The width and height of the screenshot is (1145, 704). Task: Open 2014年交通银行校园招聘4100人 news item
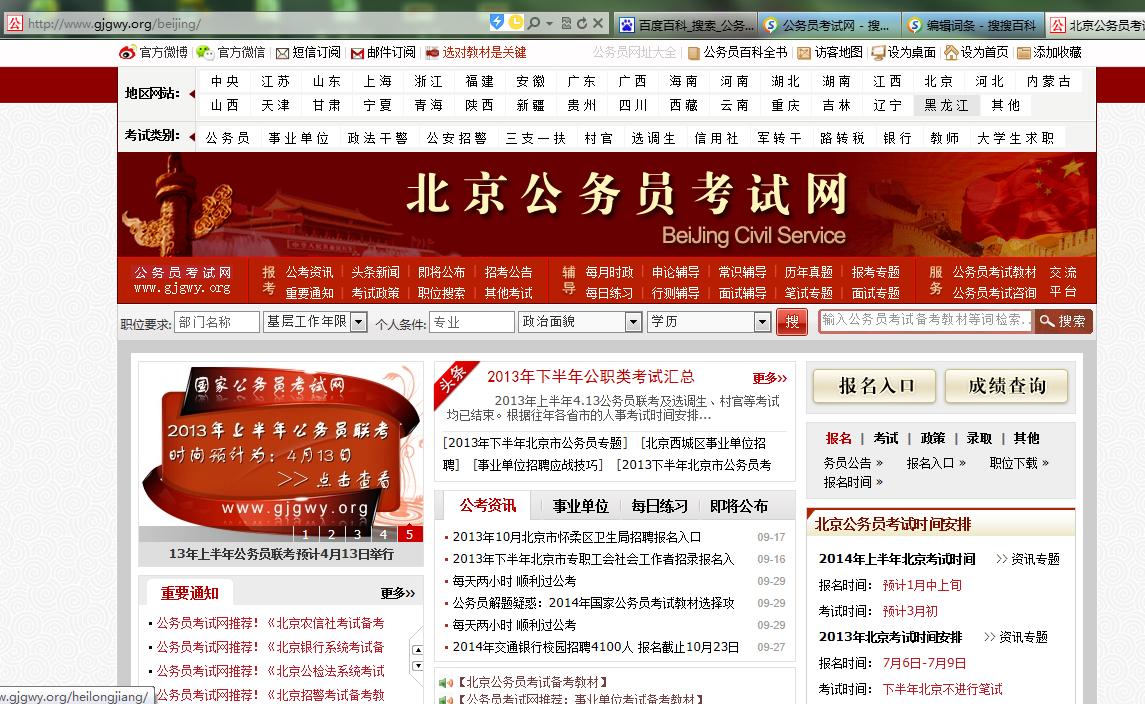pyautogui.click(x=595, y=647)
